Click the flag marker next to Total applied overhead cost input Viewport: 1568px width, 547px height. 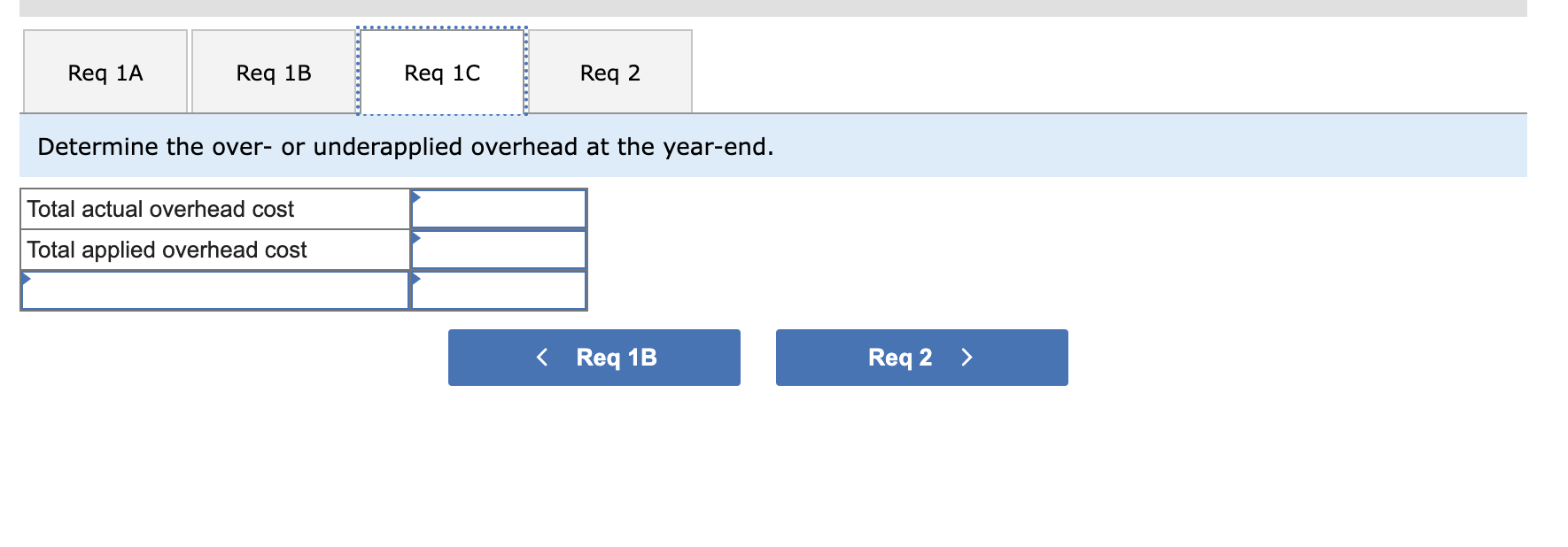(x=415, y=237)
